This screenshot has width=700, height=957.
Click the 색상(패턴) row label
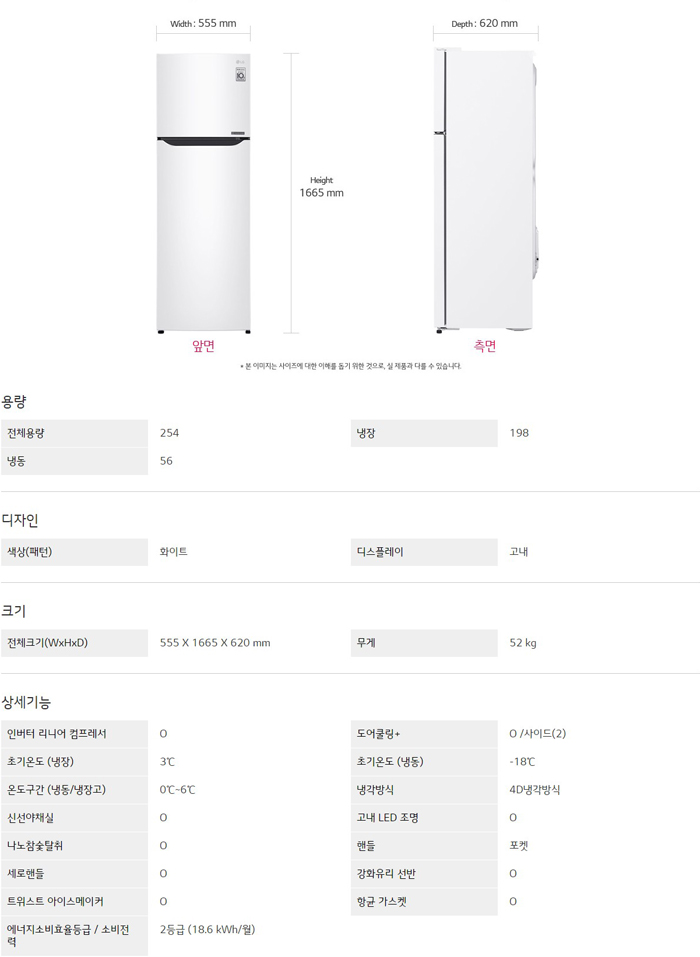point(30,552)
